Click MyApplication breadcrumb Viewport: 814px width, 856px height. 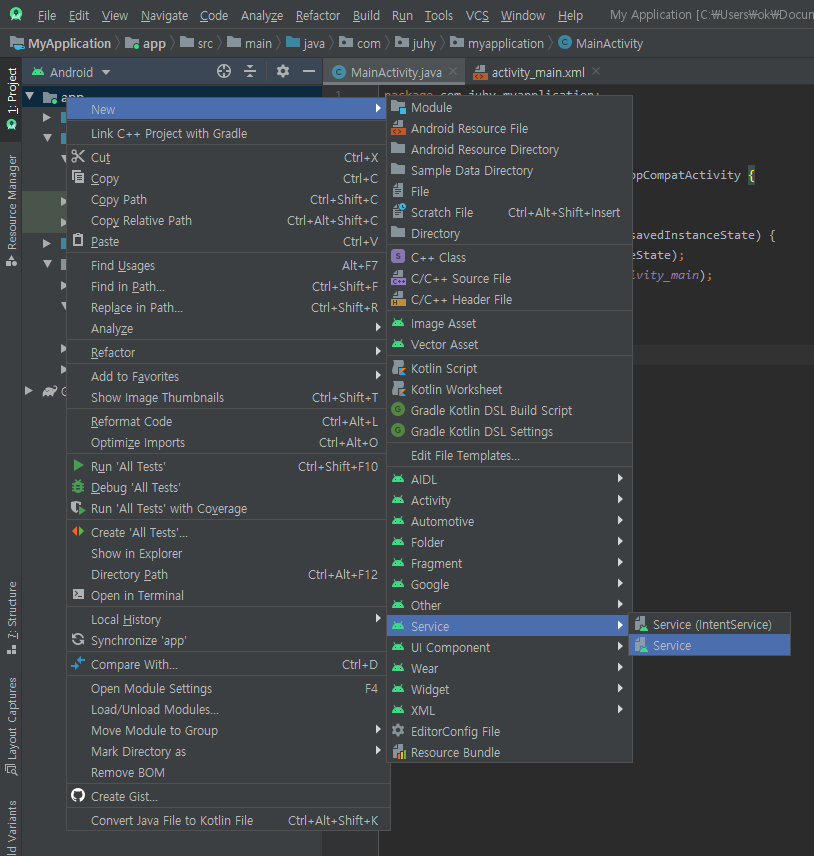point(61,43)
